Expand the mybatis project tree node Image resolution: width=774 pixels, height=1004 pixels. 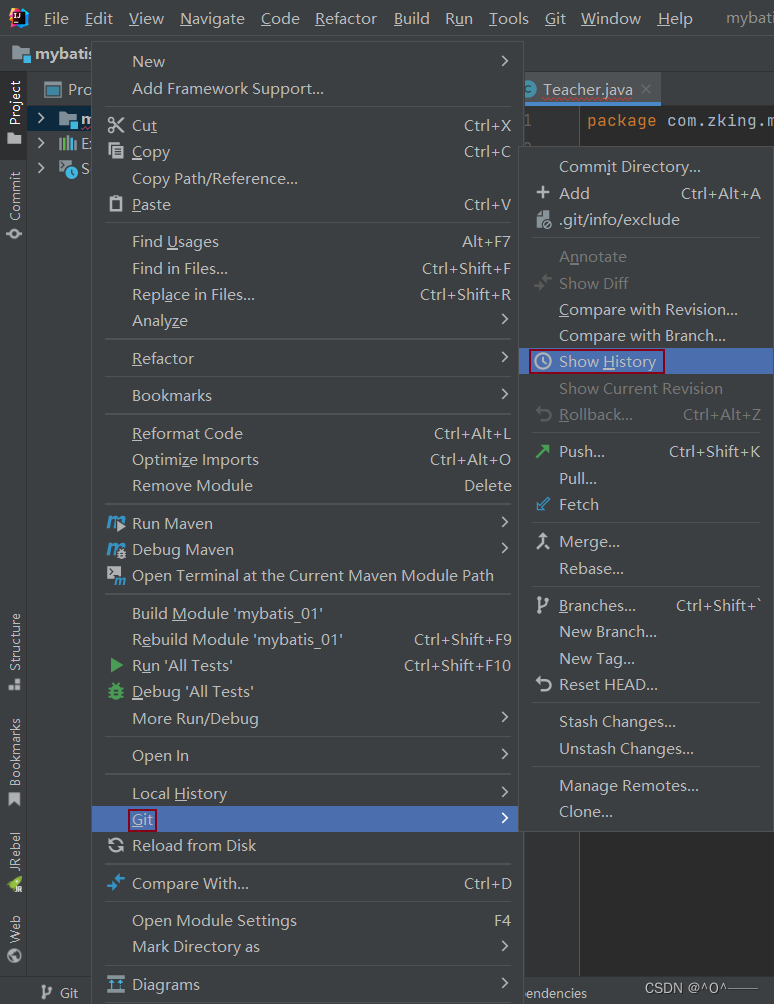coord(41,119)
